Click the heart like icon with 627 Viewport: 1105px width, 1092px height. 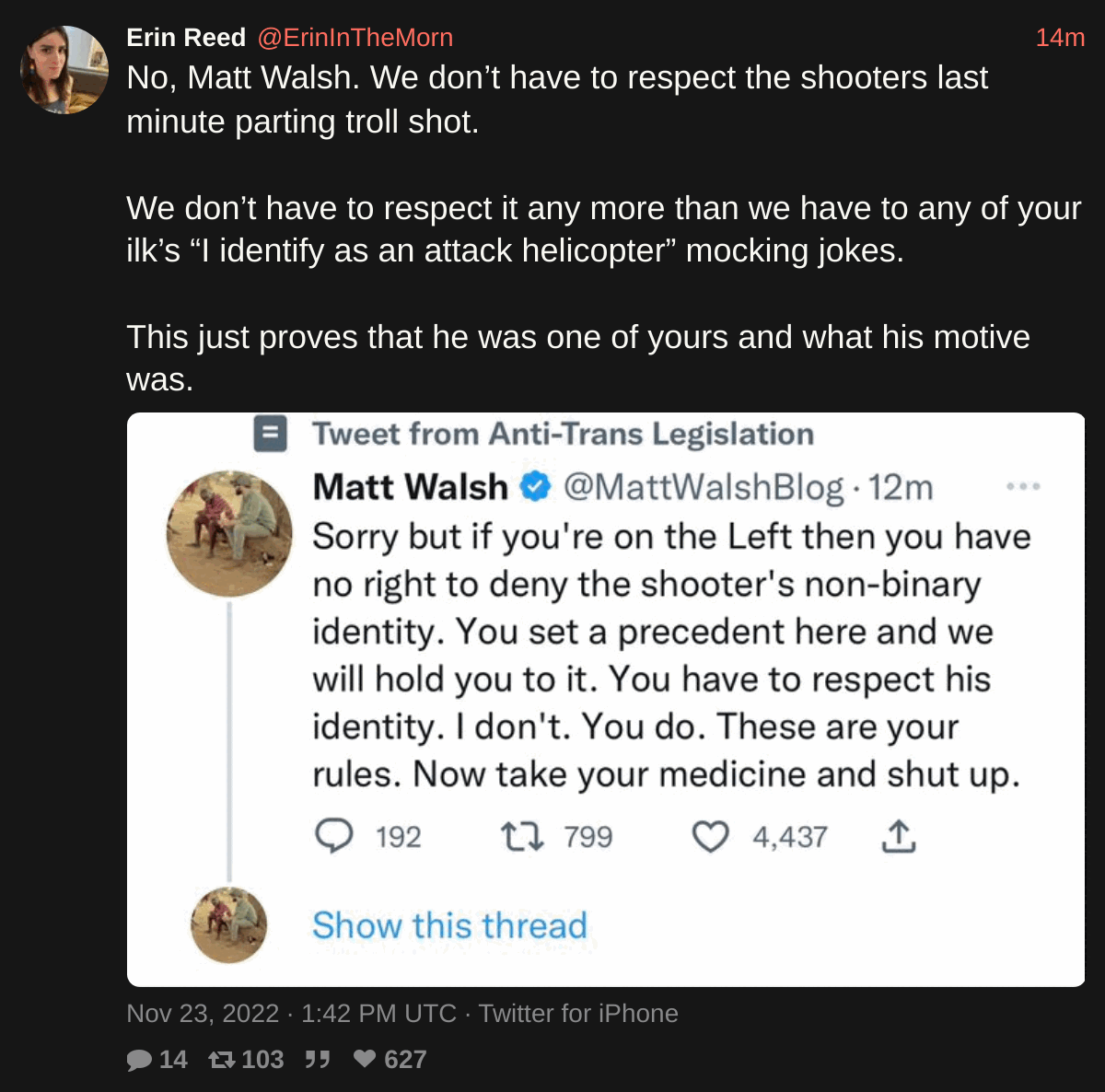[365, 1059]
